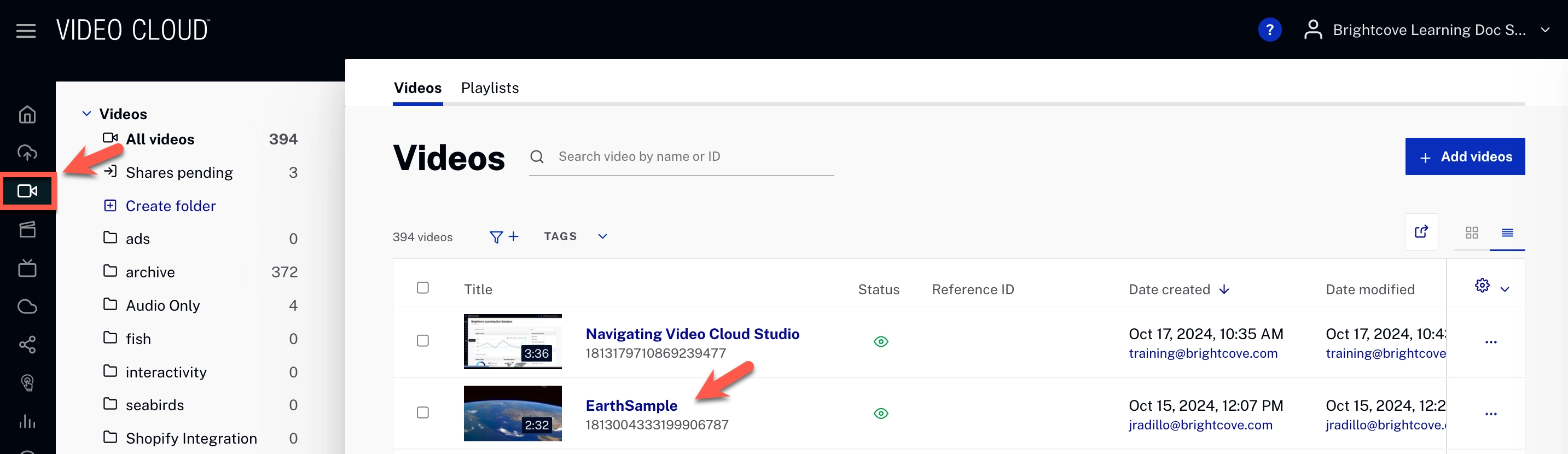The height and width of the screenshot is (454, 1568).
Task: Select all videos with header checkbox
Action: 422,288
